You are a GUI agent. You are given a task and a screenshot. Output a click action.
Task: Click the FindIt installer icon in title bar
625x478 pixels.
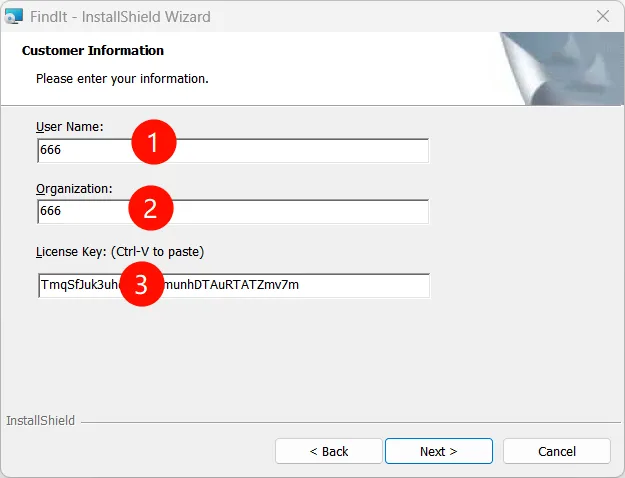tap(14, 16)
